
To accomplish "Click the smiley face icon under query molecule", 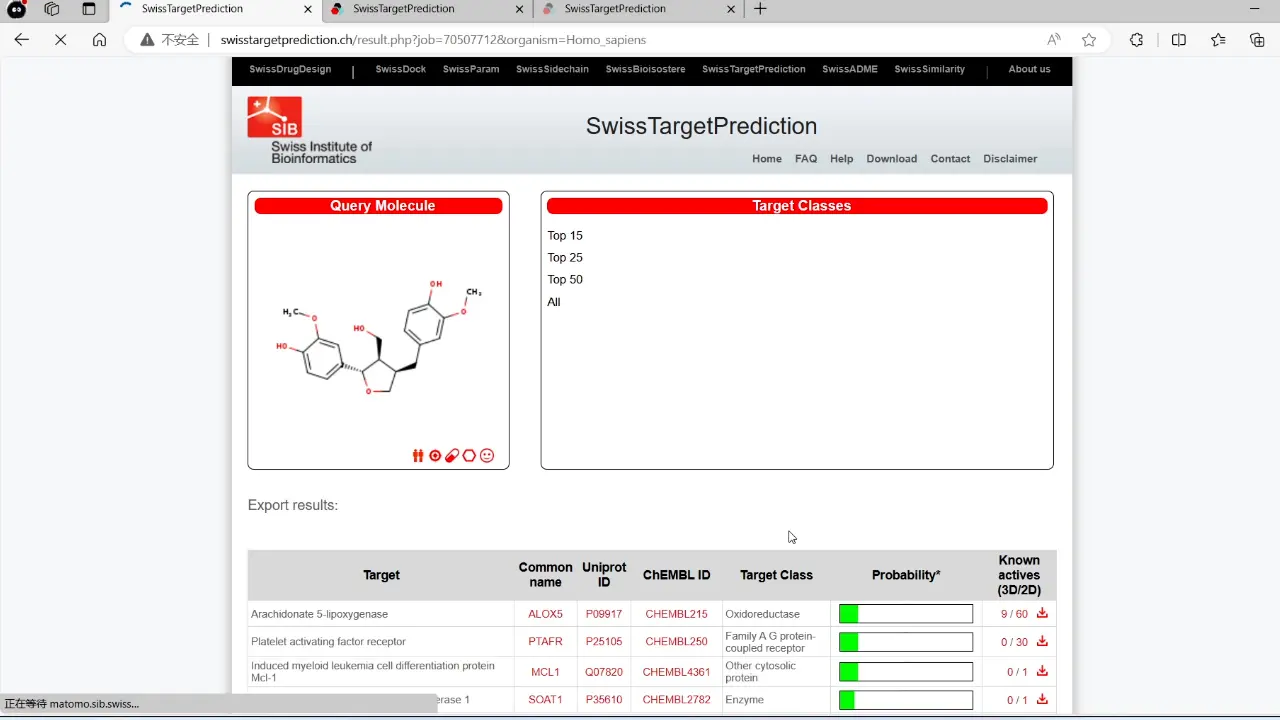I will [487, 456].
